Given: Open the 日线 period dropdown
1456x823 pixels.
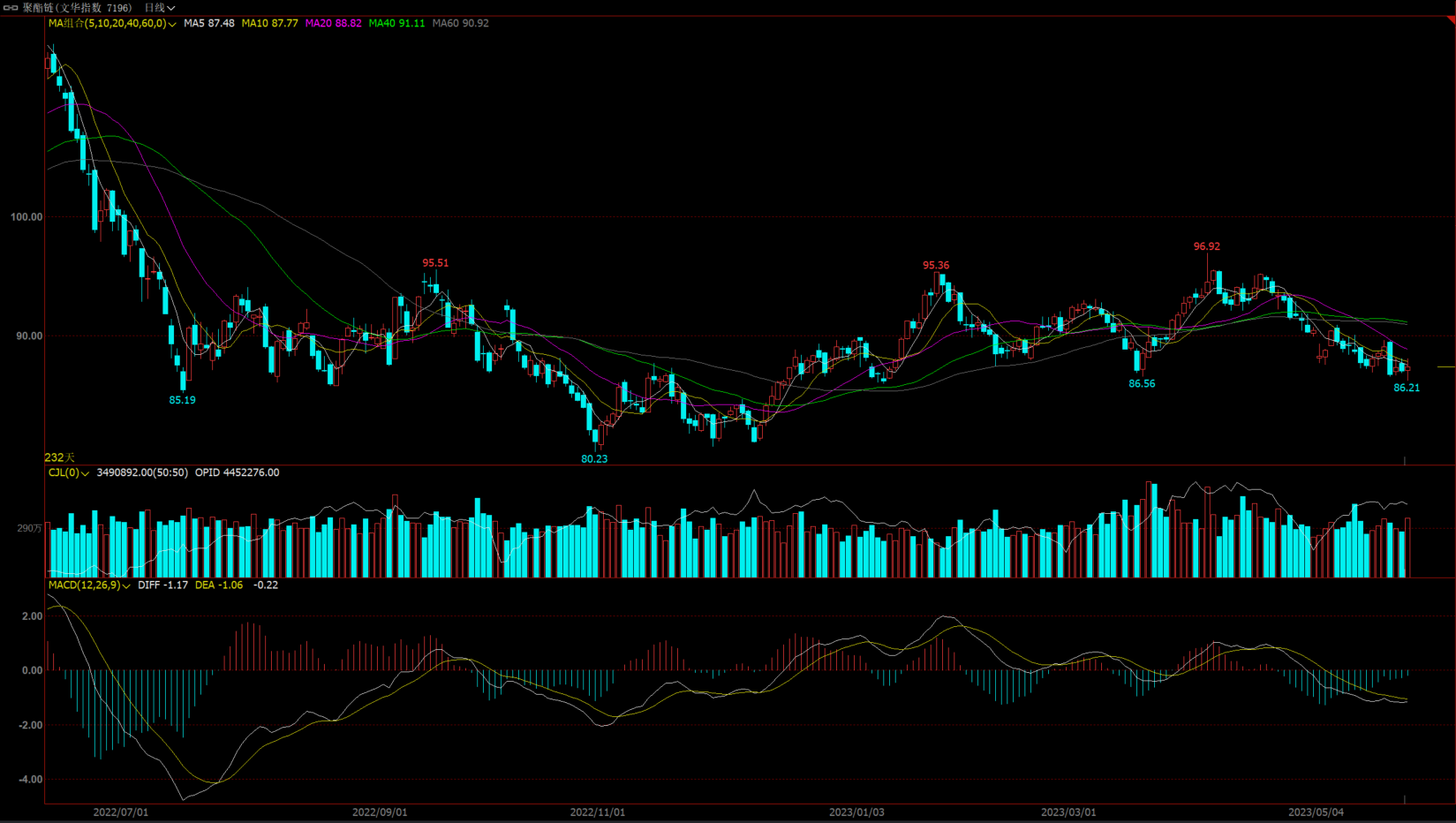Looking at the screenshot, I should coord(160,8).
